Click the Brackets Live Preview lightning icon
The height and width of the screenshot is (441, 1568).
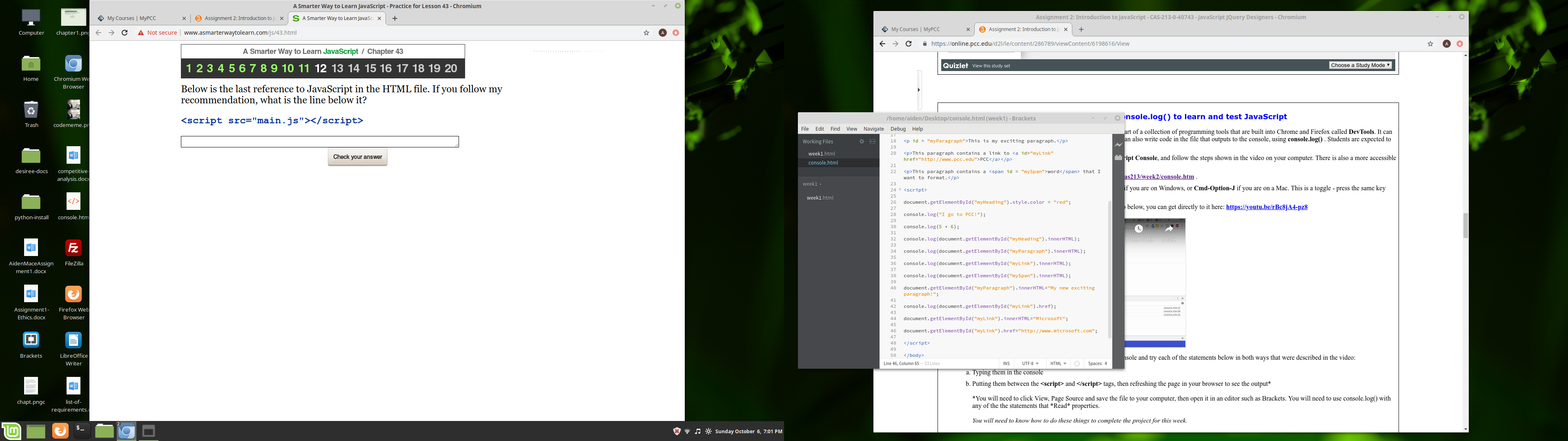[1118, 145]
